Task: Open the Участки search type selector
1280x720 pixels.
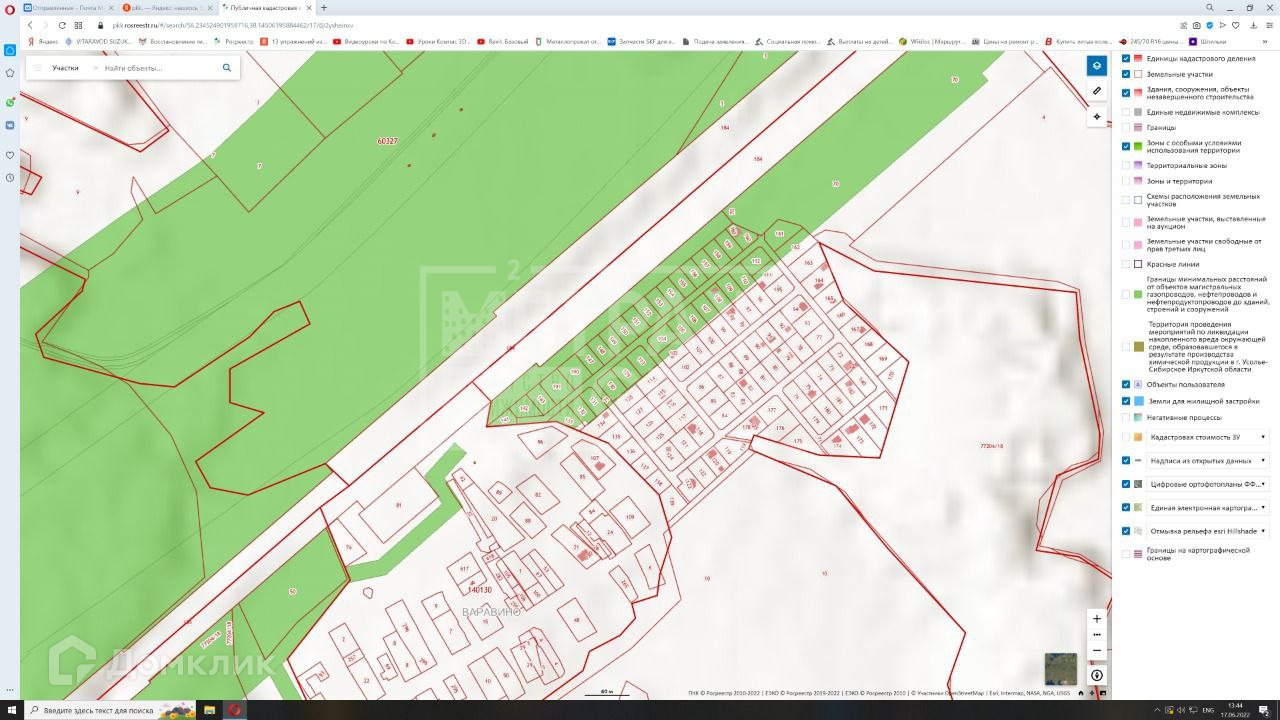Action: click(x=65, y=68)
